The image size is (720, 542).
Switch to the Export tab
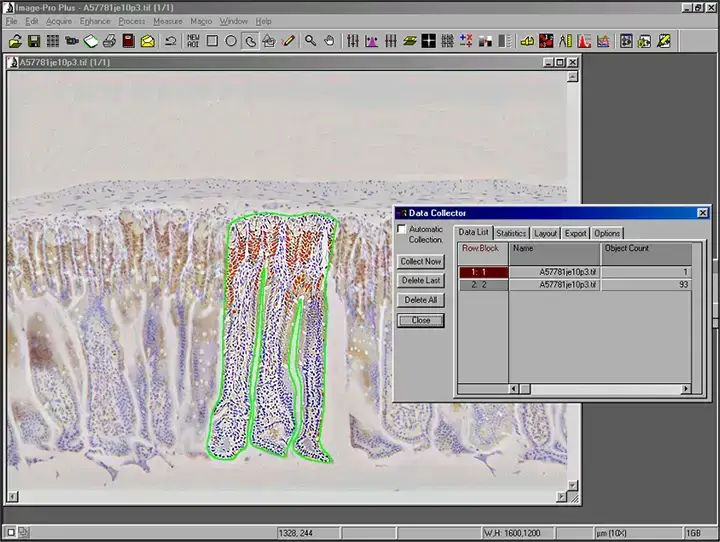[575, 233]
